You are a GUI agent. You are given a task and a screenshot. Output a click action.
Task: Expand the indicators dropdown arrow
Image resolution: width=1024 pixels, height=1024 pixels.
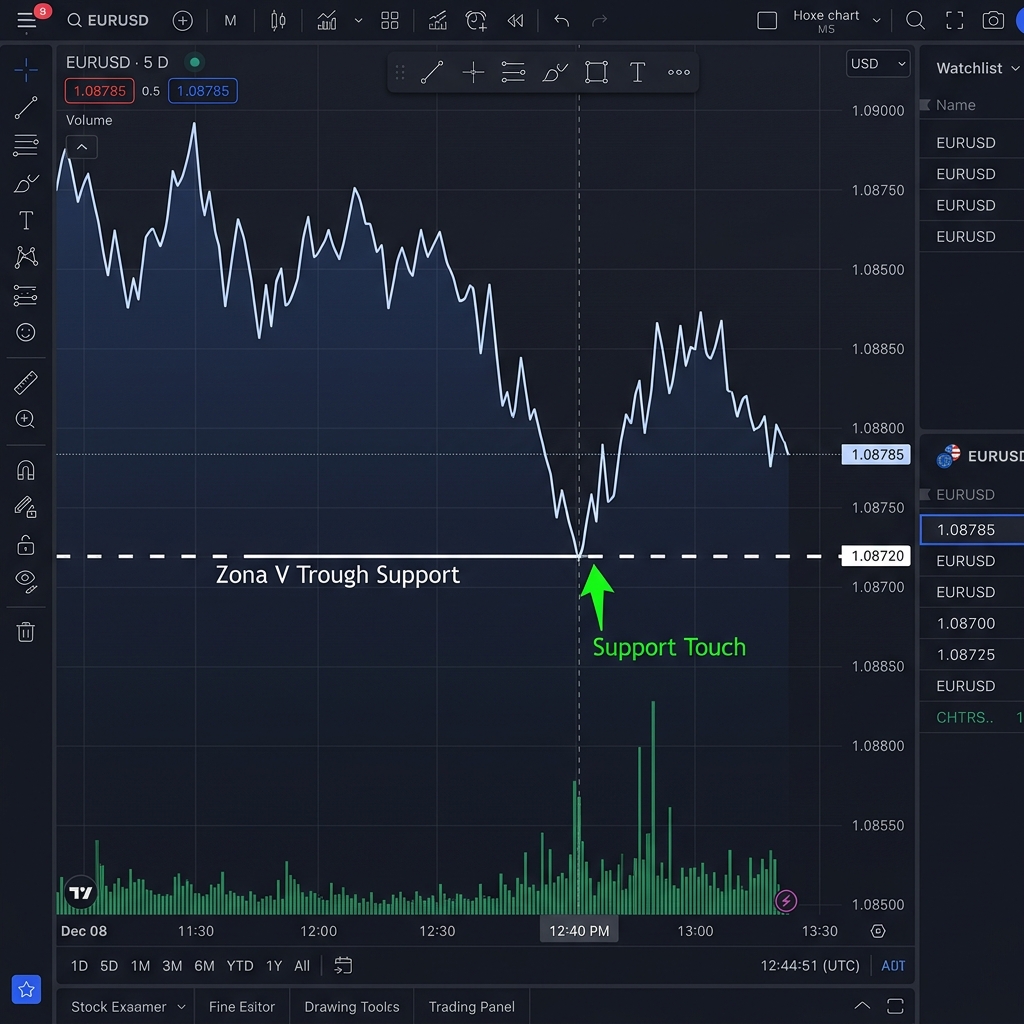click(x=358, y=21)
